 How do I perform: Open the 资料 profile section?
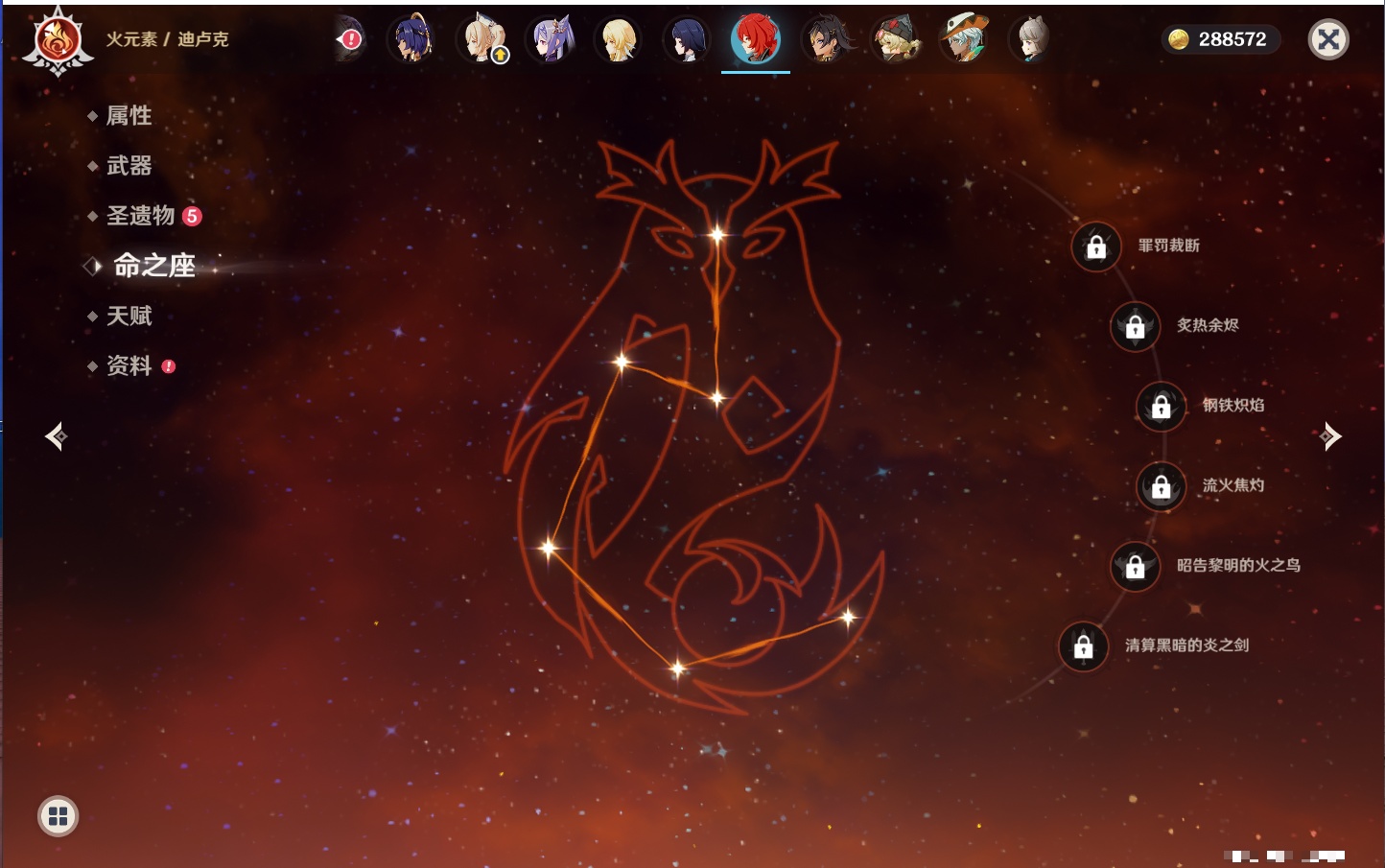coord(129,365)
